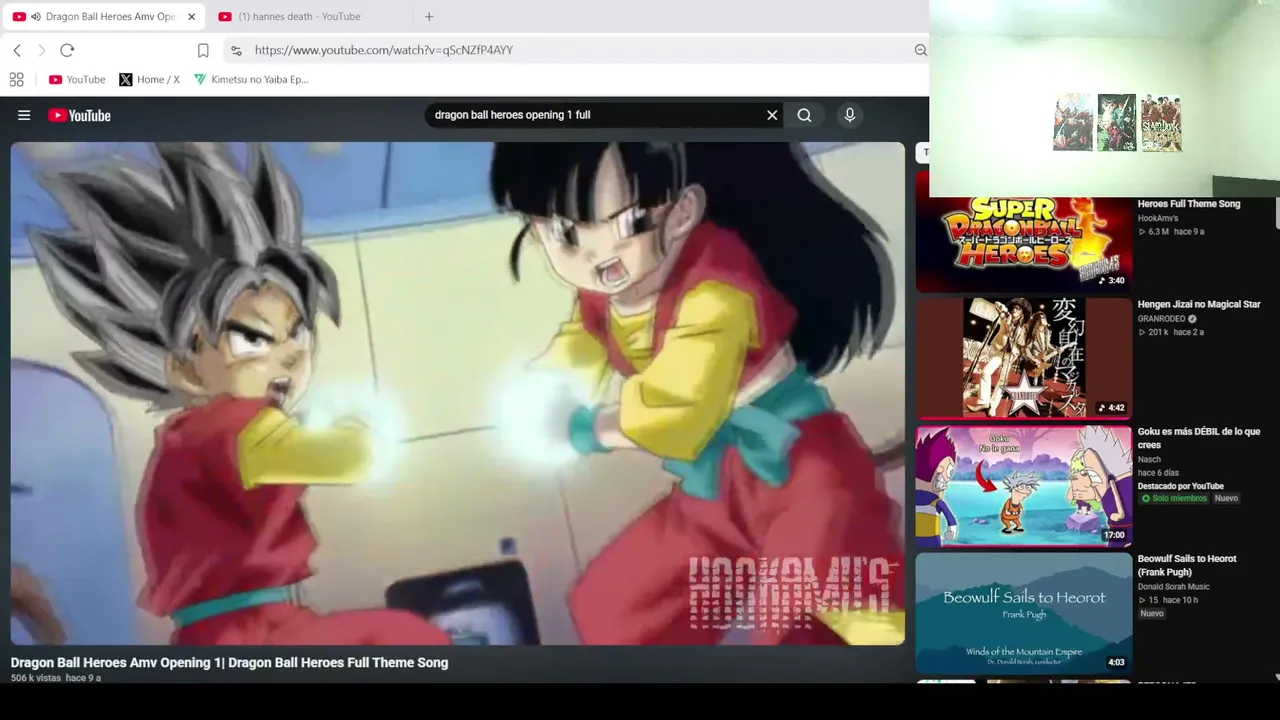The height and width of the screenshot is (720, 1280).
Task: Open the Home / X bookmark
Action: [149, 80]
